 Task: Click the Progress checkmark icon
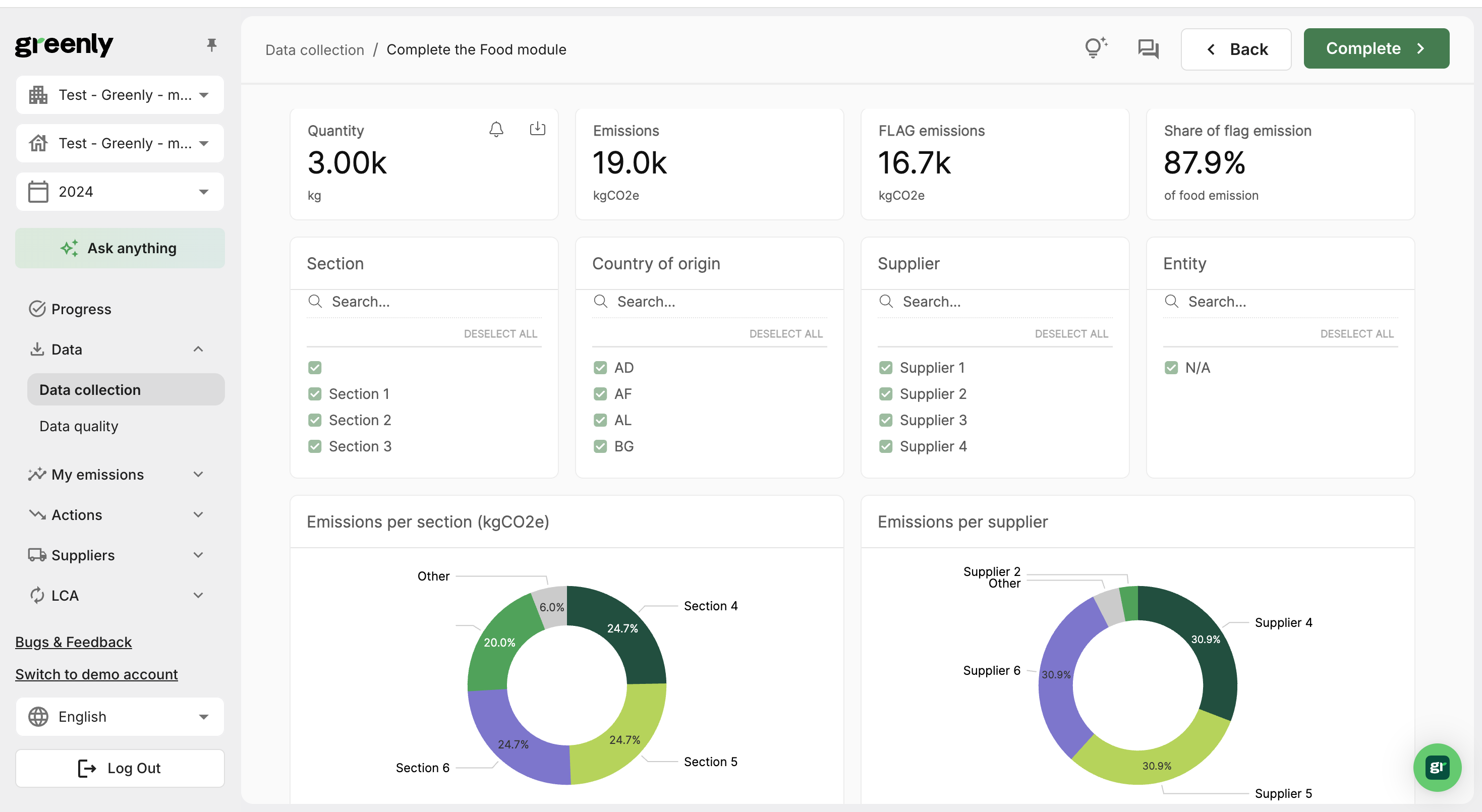(x=37, y=309)
